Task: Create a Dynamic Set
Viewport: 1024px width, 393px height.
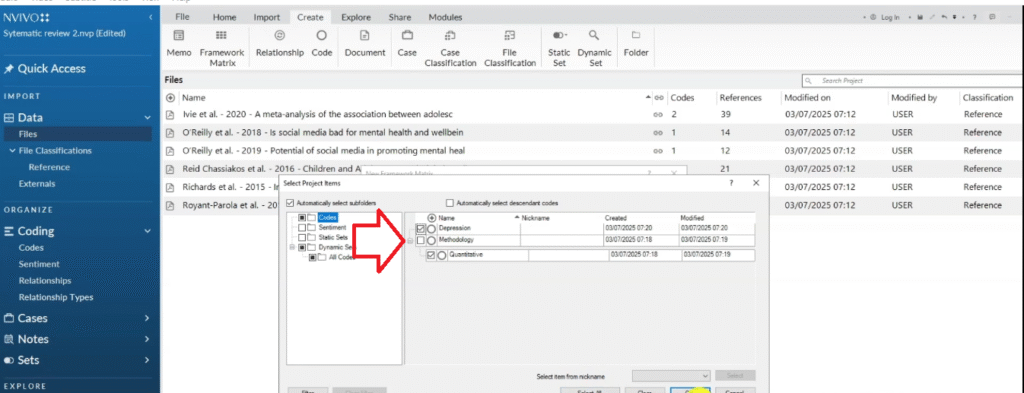Action: tap(594, 48)
